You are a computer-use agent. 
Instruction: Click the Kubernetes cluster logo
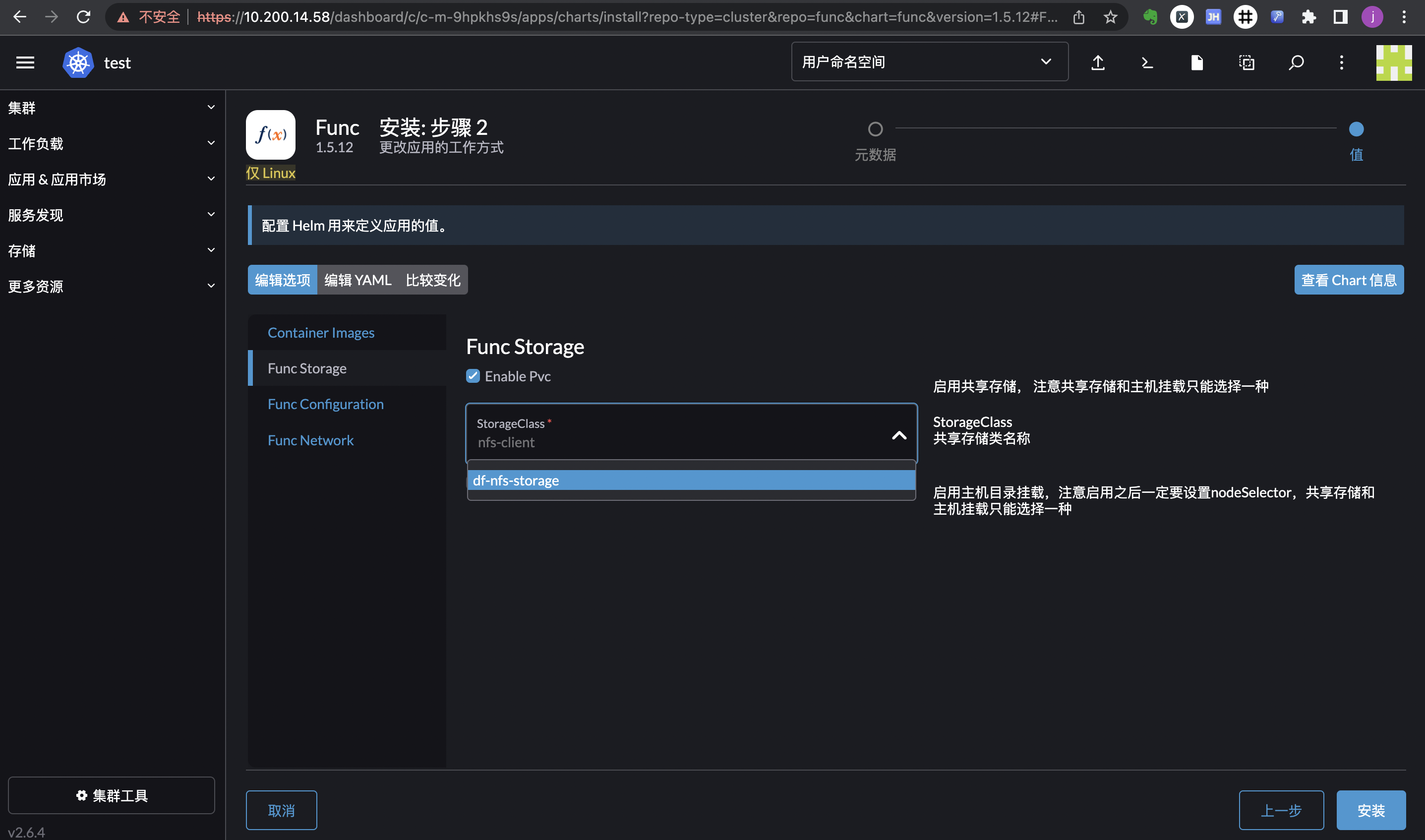[78, 62]
